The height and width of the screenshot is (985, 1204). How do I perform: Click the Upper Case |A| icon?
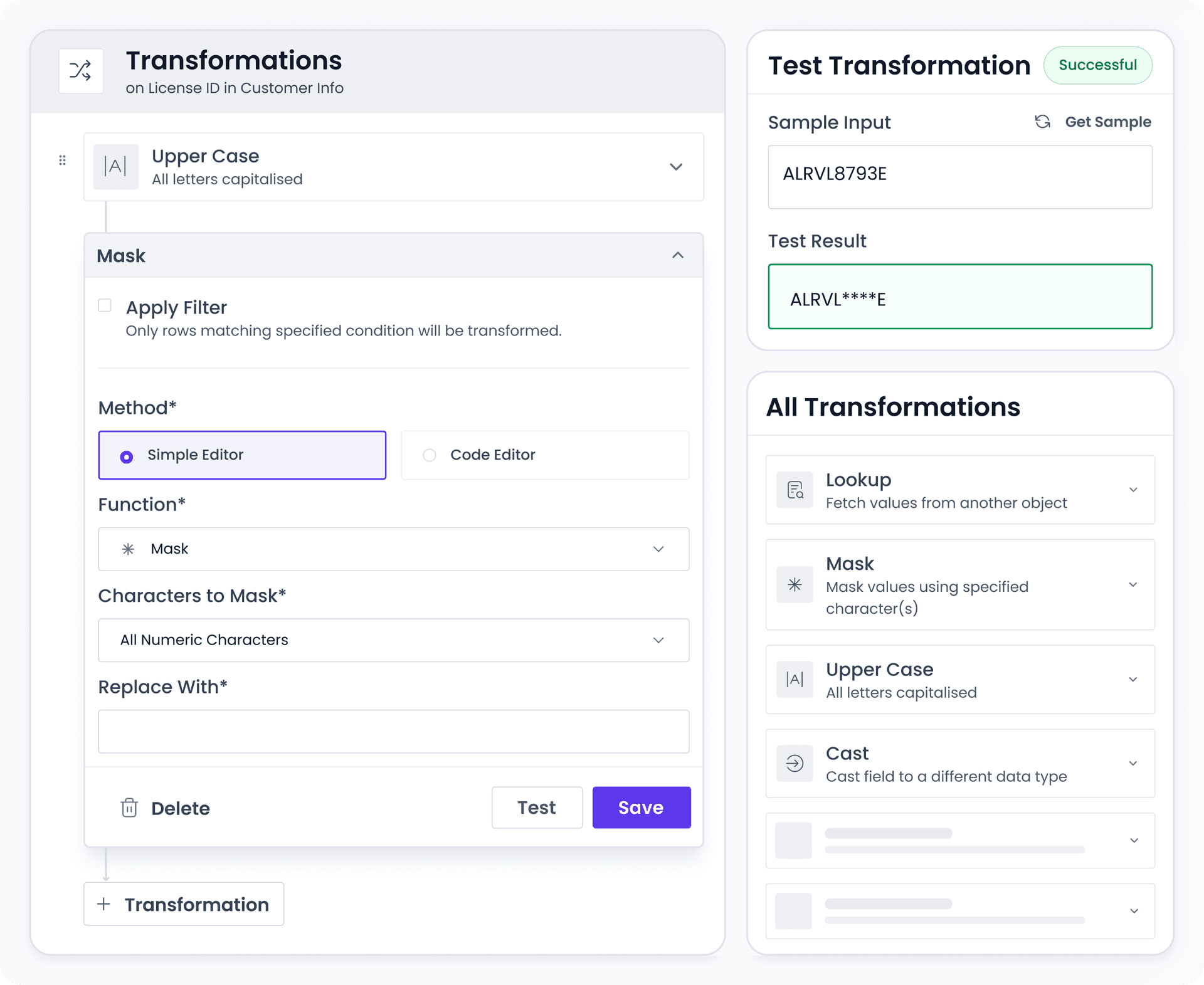[115, 166]
